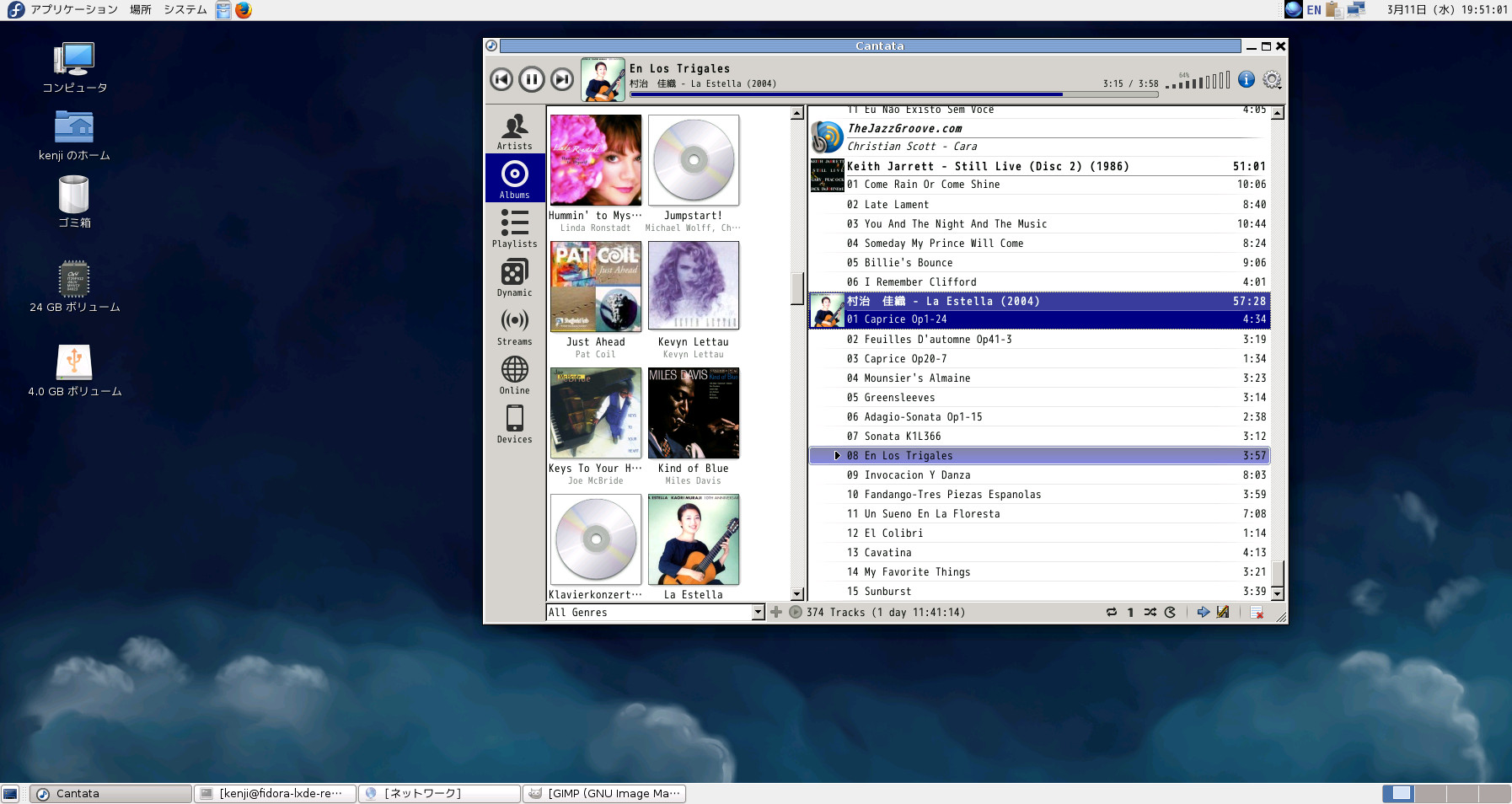Save the play queue as playlist
Screen dimensions: 1512x804
(x=1223, y=613)
